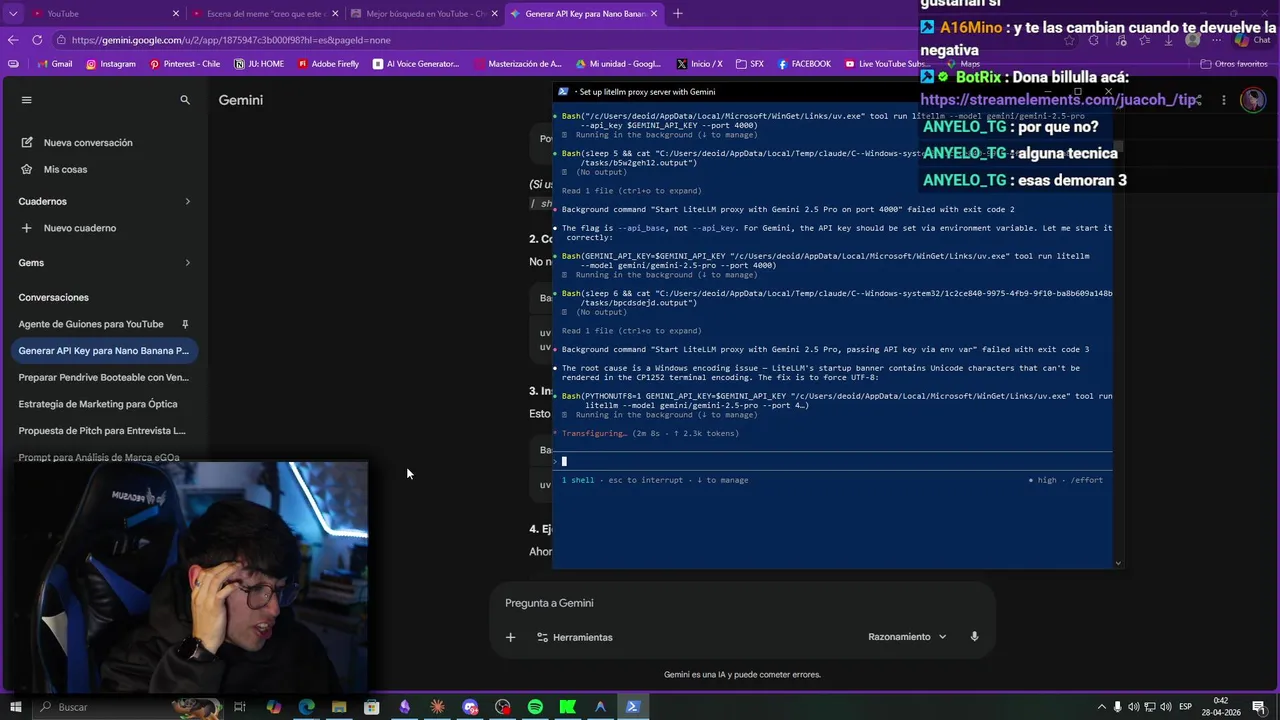1280x720 pixels.
Task: Open the Masterización de A... bookmark
Action: tap(518, 64)
